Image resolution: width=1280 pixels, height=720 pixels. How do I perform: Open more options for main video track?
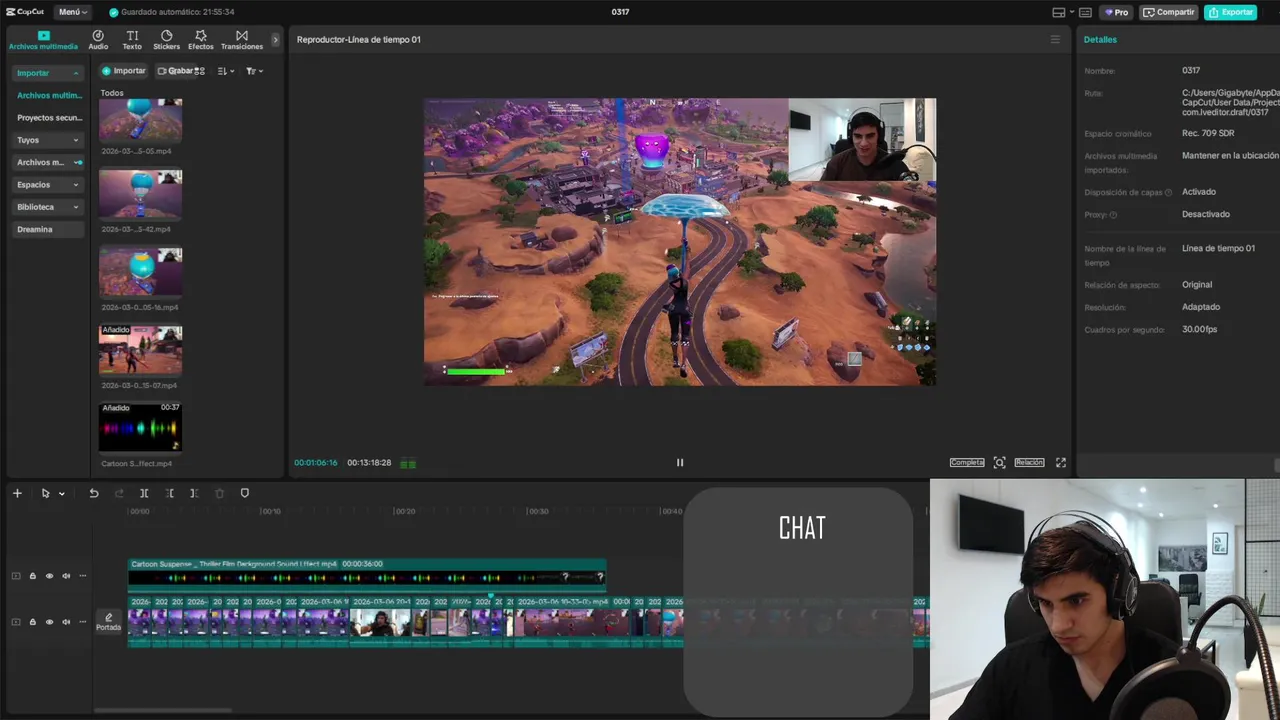pyautogui.click(x=83, y=622)
